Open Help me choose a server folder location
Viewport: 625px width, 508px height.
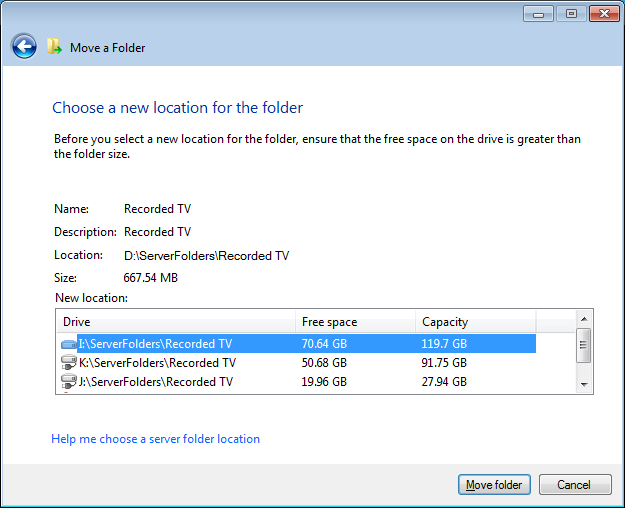155,439
